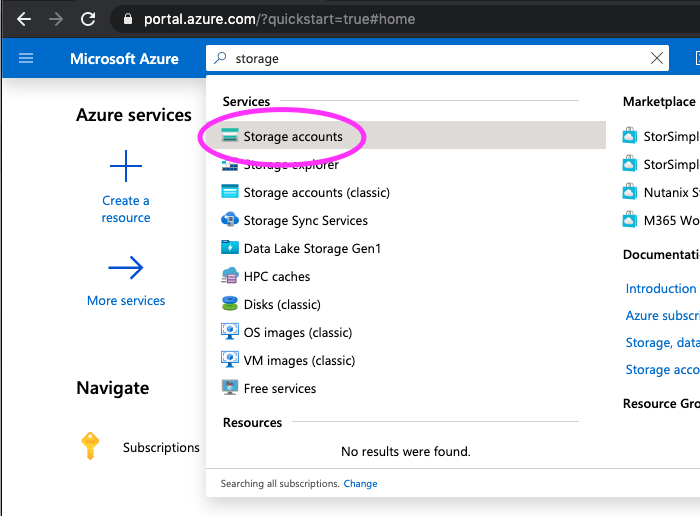The height and width of the screenshot is (516, 700).
Task: Click the More services arrow icon
Action: coord(126,268)
